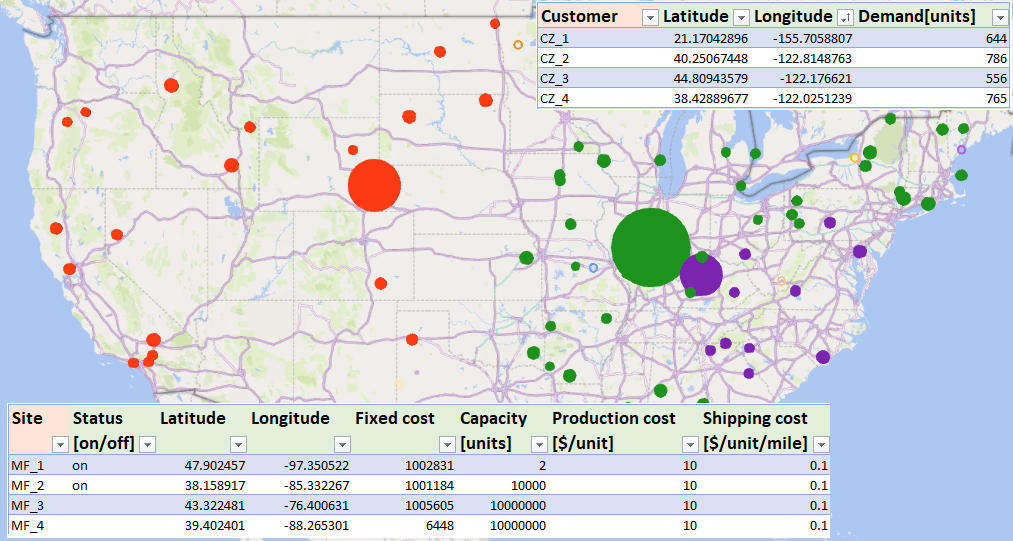
Task: Click the large green bubble on map
Action: [x=650, y=247]
